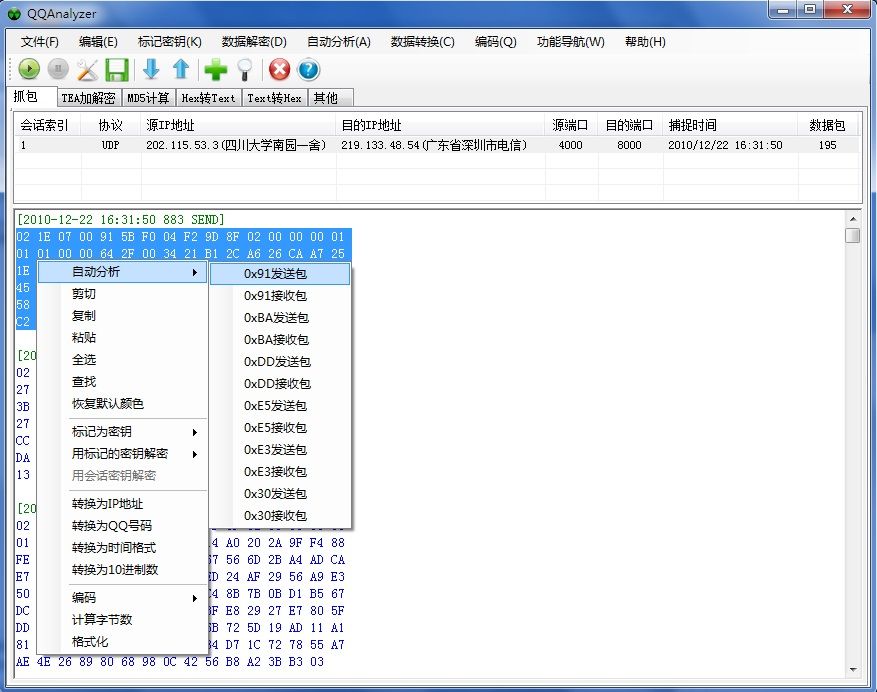Open the 文件(F) menu

[40, 42]
